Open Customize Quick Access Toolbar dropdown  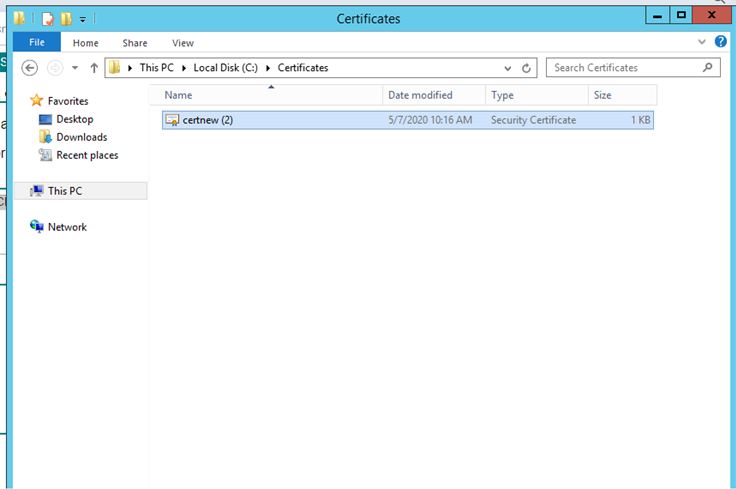point(83,20)
